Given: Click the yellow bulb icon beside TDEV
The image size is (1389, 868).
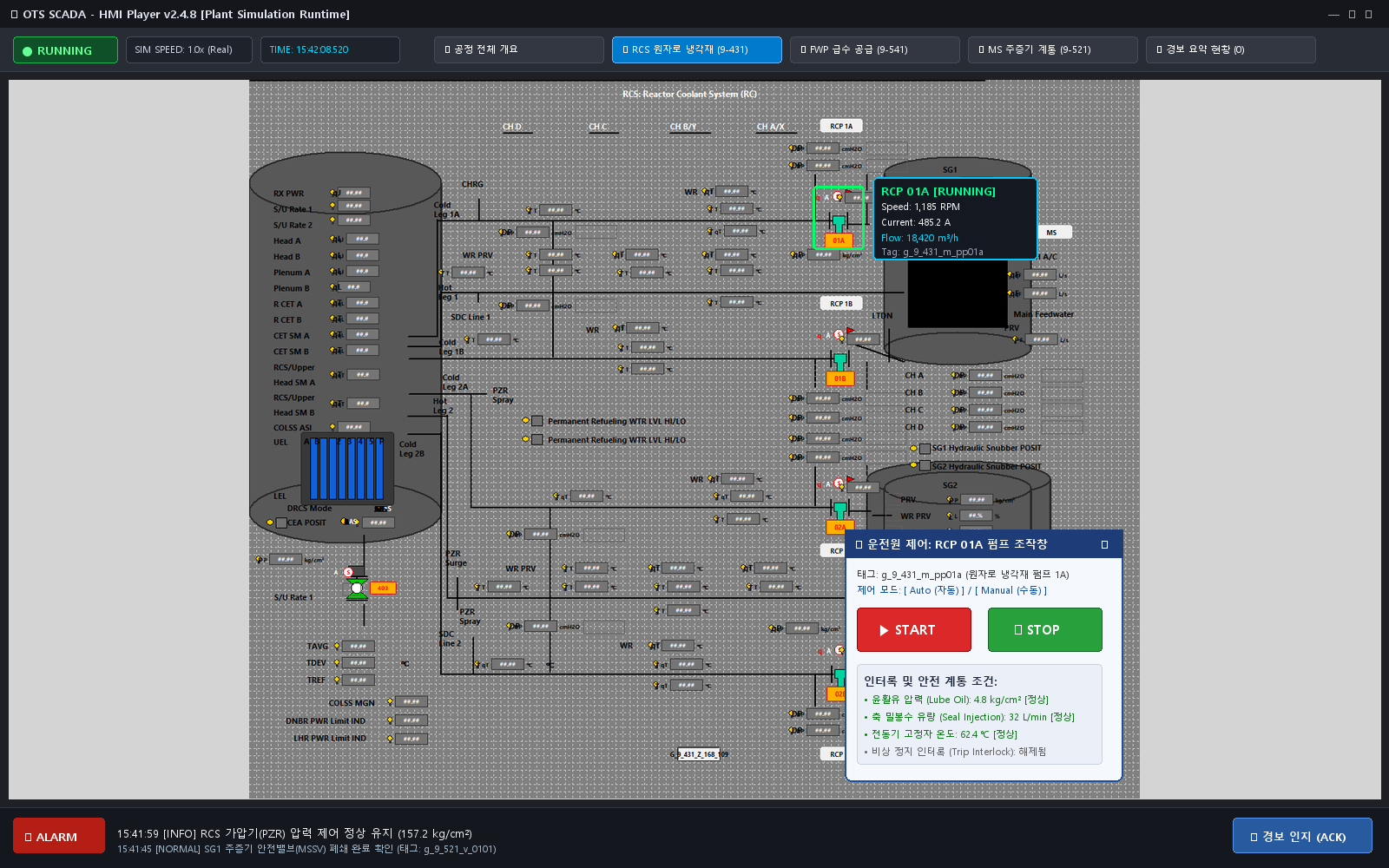Looking at the screenshot, I should [x=337, y=662].
